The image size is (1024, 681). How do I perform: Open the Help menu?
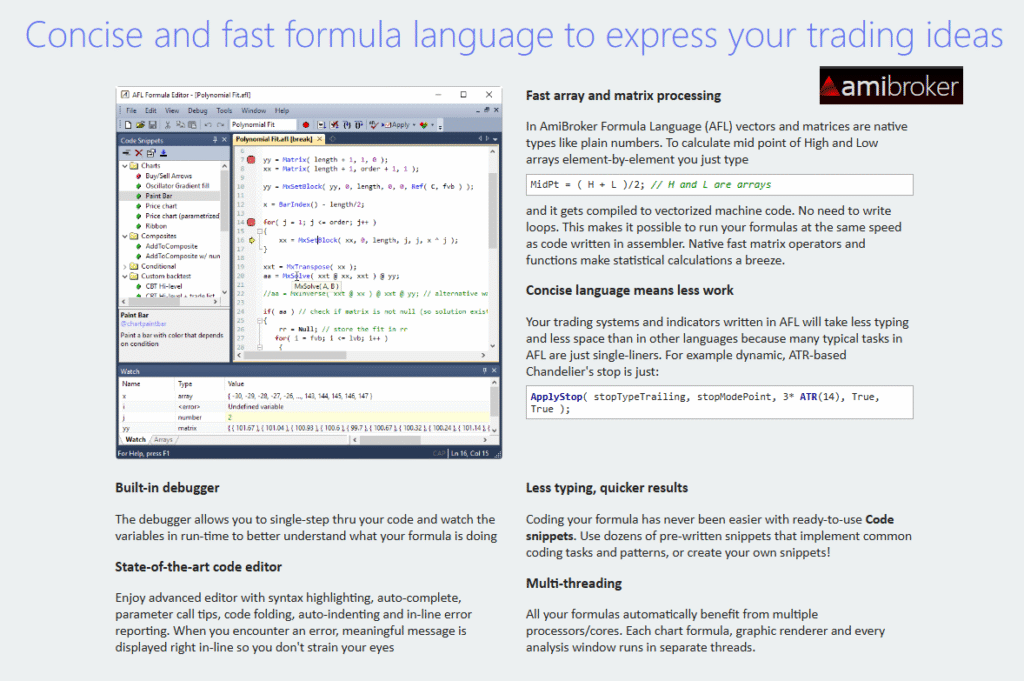281,110
